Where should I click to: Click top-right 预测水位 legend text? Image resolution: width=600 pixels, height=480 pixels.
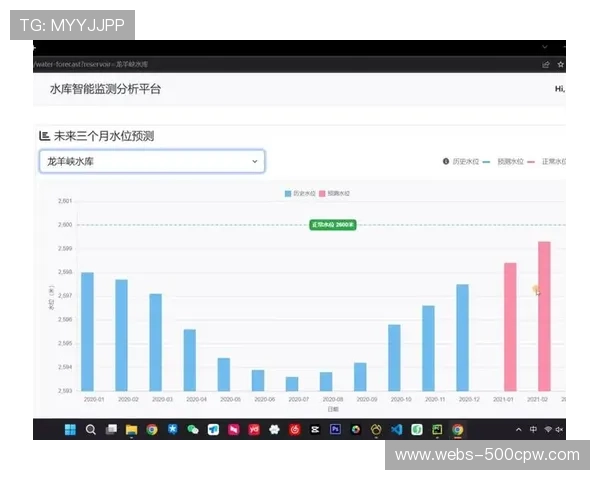[510, 162]
